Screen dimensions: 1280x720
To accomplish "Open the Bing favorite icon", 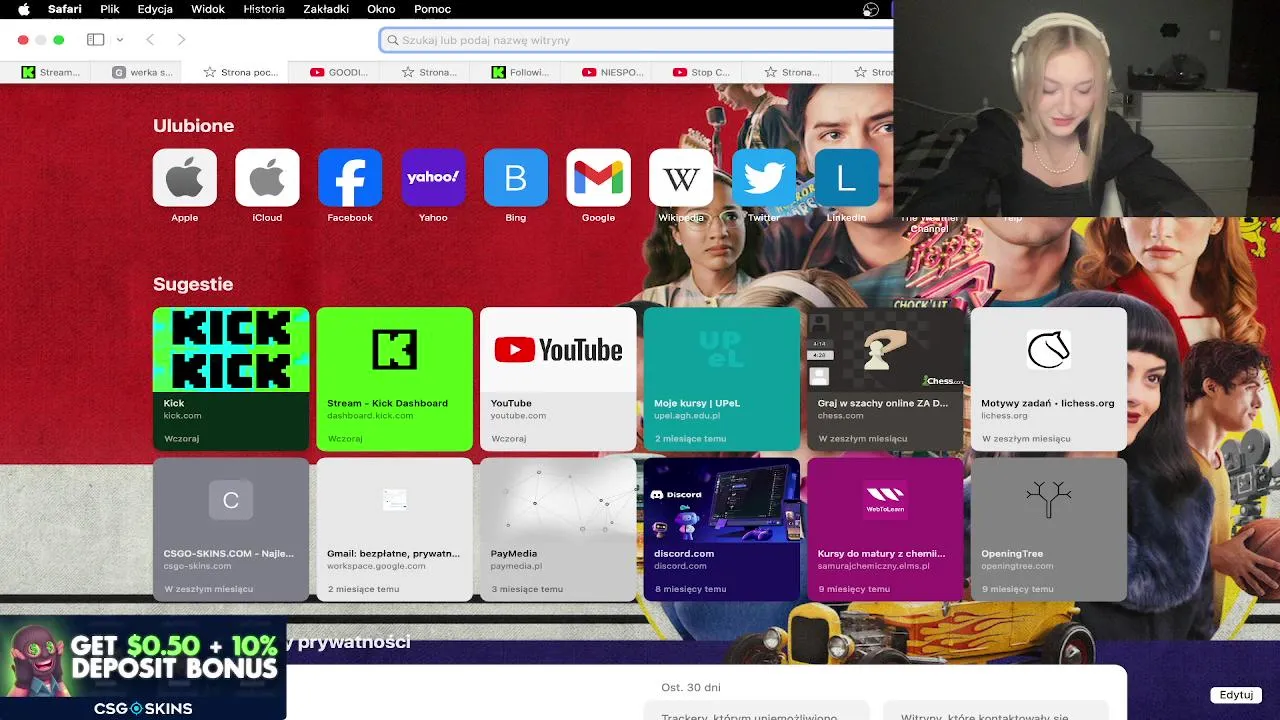I will 516,178.
